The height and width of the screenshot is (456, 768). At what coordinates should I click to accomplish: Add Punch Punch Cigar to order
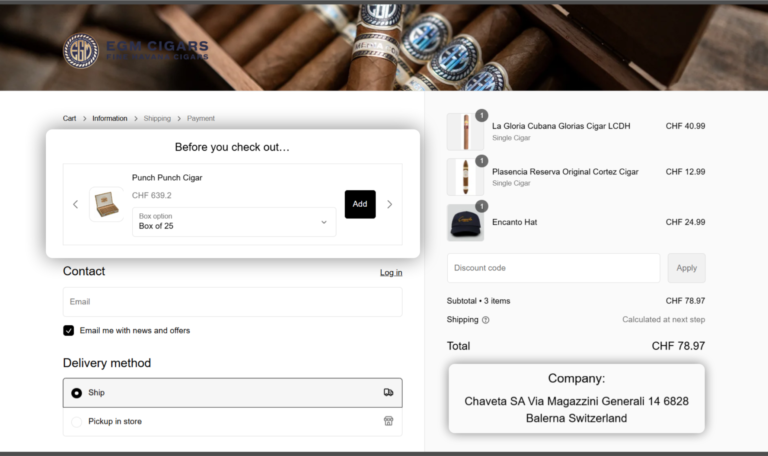point(360,204)
